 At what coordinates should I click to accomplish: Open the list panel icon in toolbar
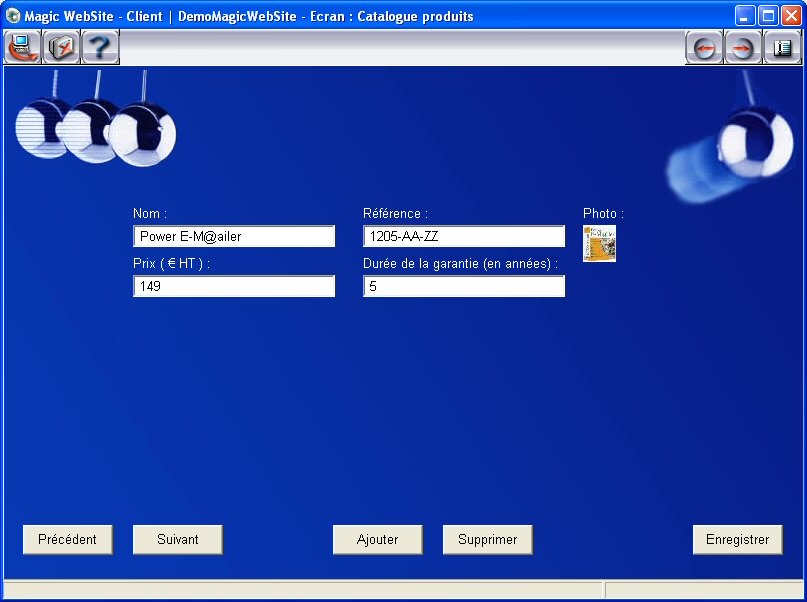[782, 48]
